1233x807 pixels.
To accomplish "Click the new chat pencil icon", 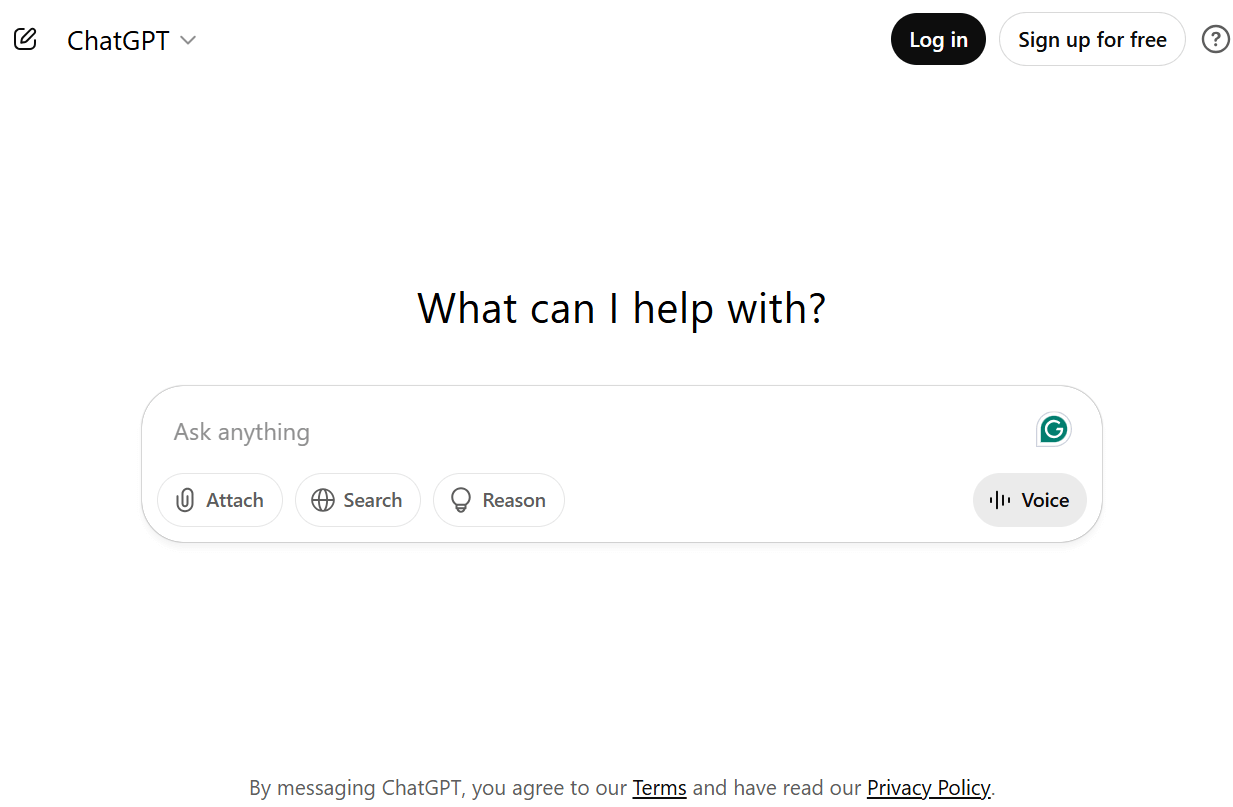I will point(25,40).
